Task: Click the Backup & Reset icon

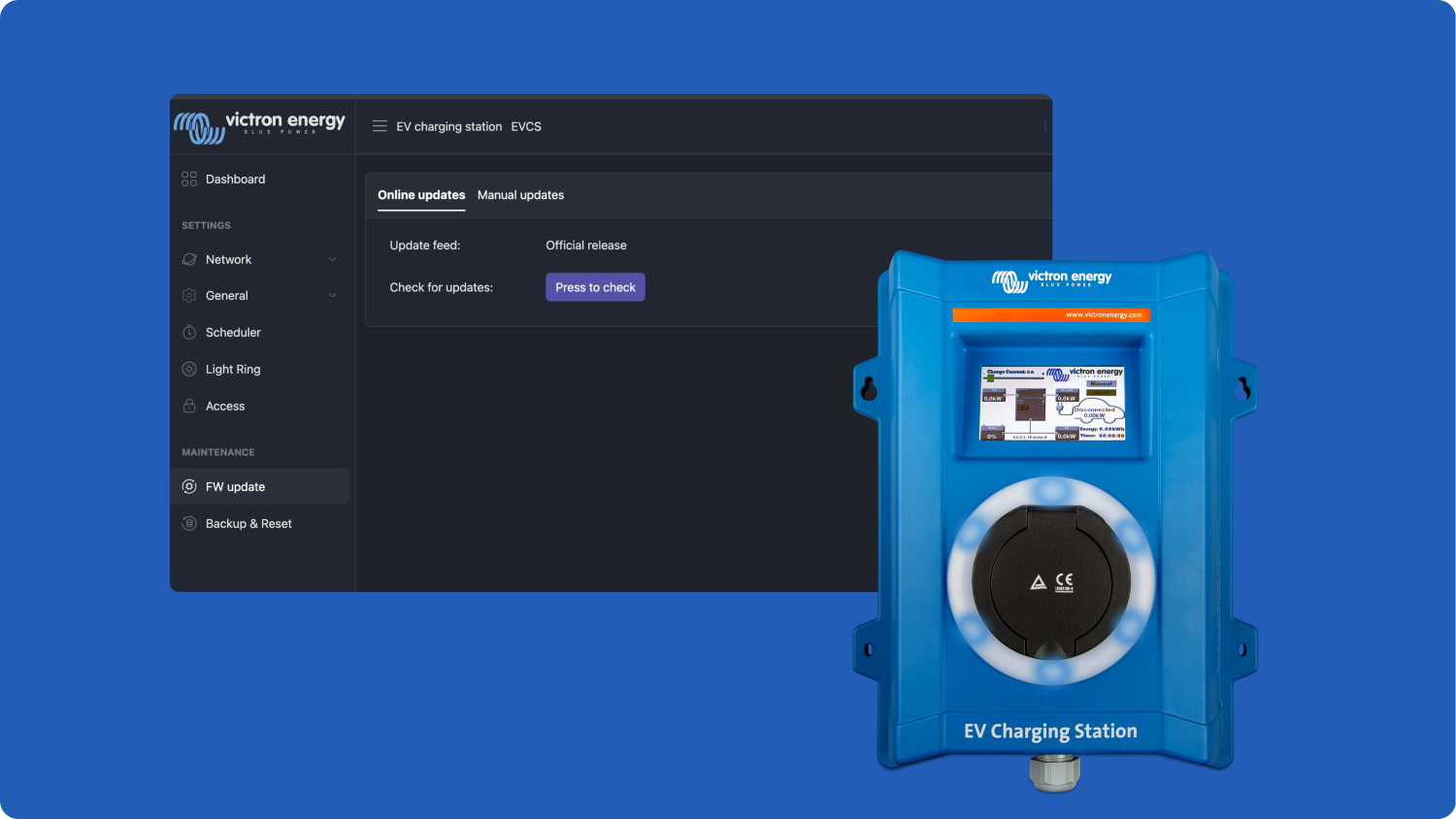Action: pyautogui.click(x=189, y=524)
